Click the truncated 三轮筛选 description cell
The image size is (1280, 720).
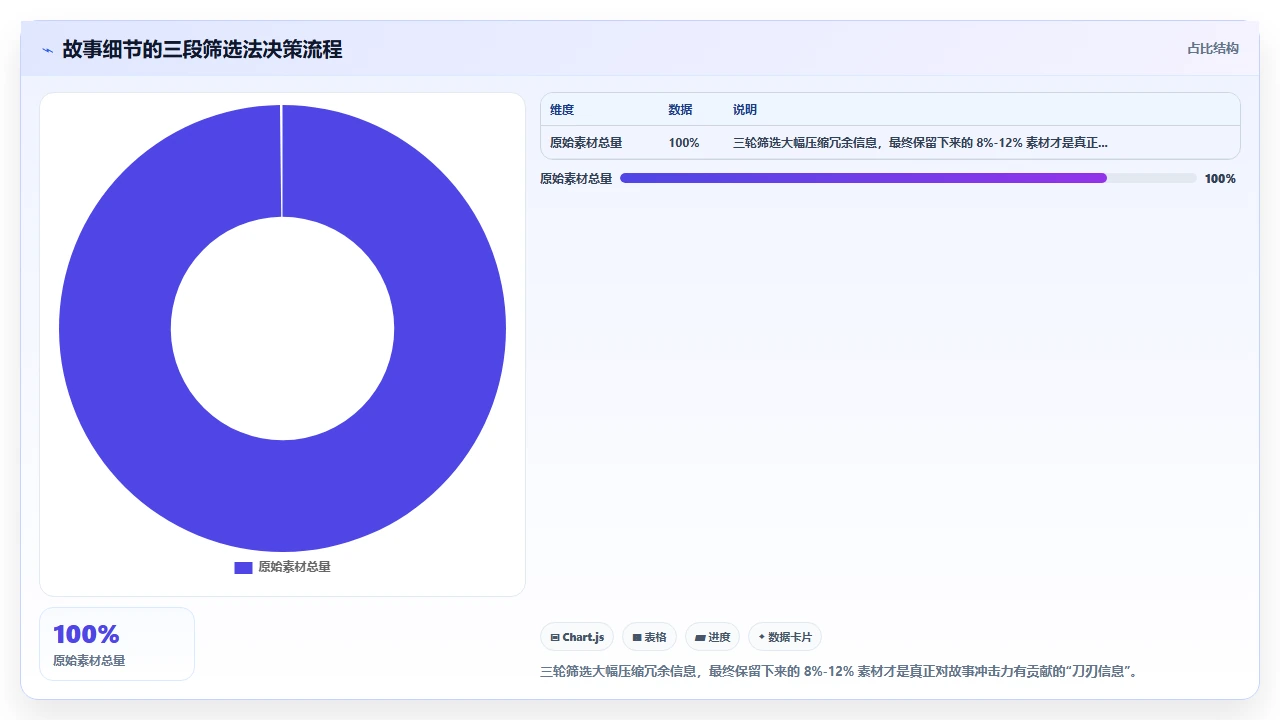[920, 143]
